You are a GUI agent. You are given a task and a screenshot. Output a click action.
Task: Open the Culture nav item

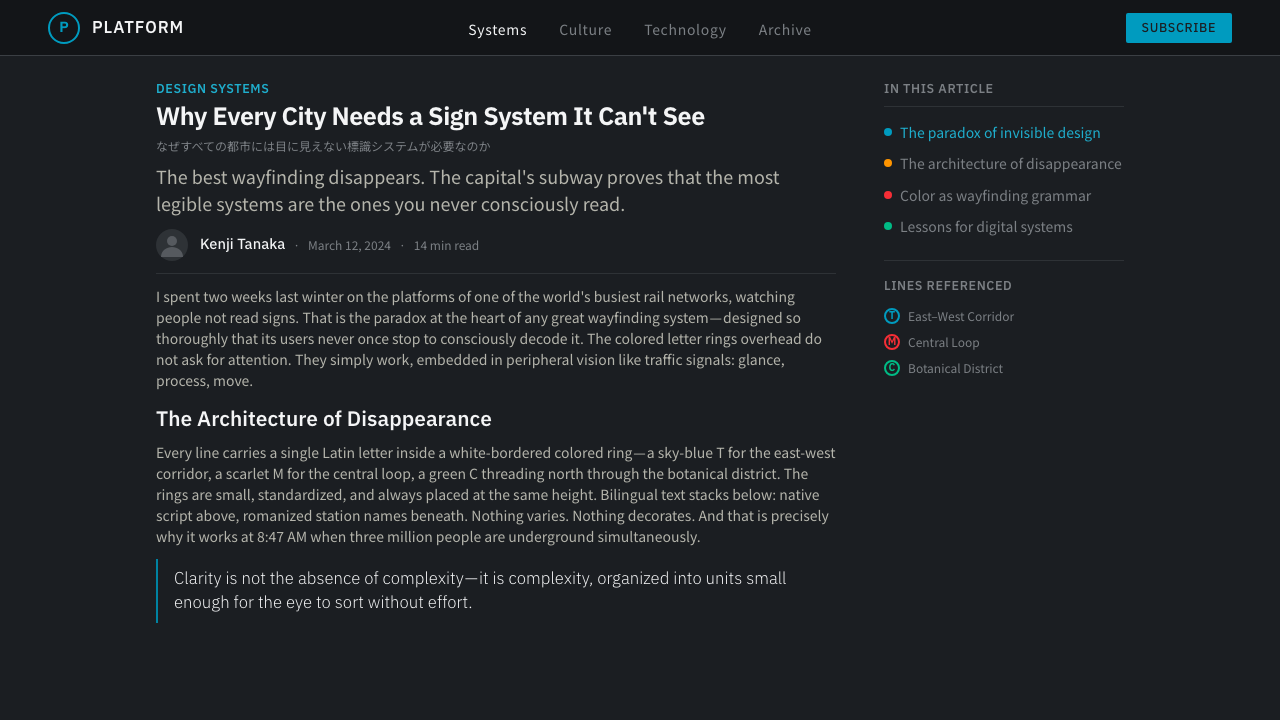585,30
